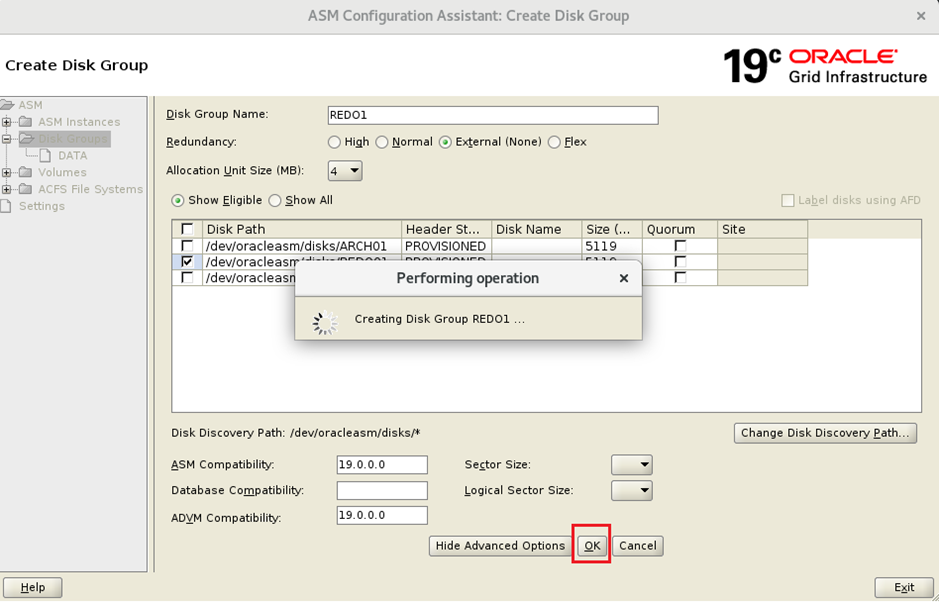
Task: Open the Allocation Unit Size dropdown
Action: click(345, 171)
